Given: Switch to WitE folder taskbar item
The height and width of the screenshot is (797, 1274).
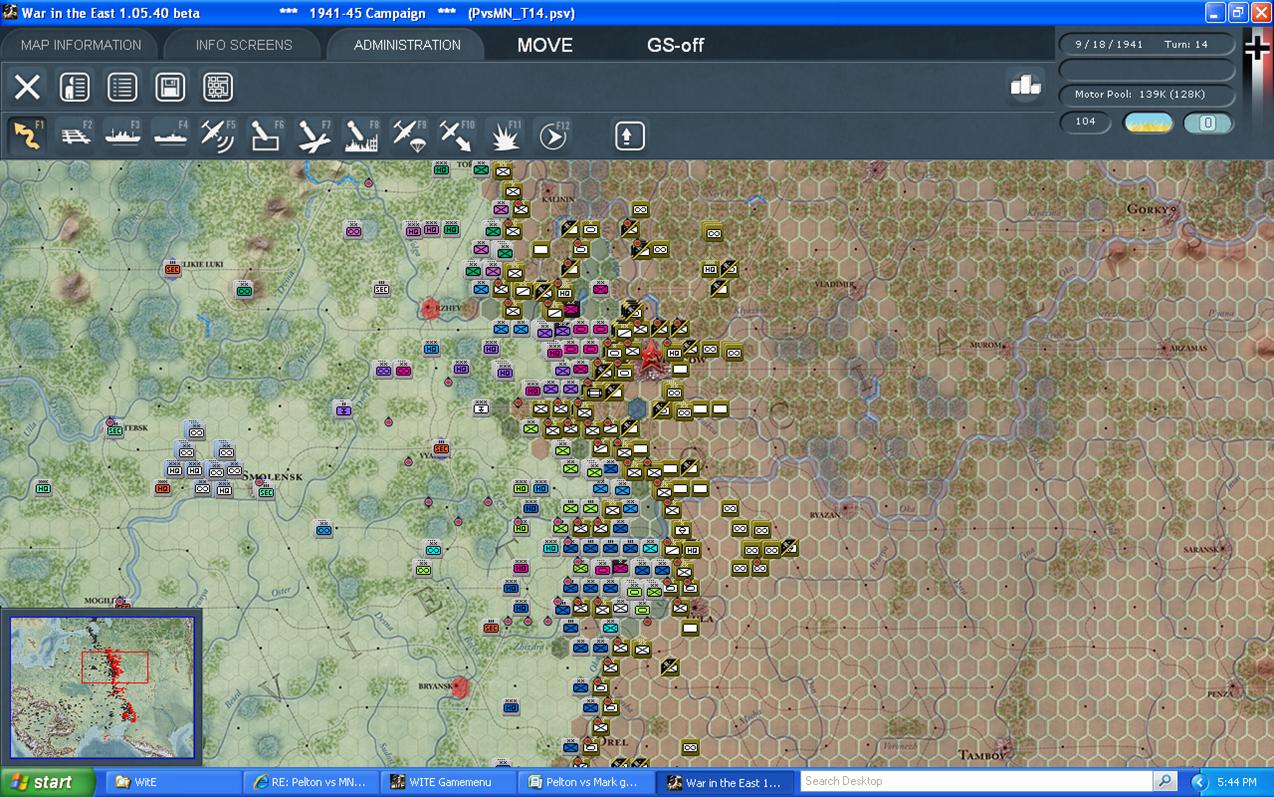Looking at the screenshot, I should point(175,782).
